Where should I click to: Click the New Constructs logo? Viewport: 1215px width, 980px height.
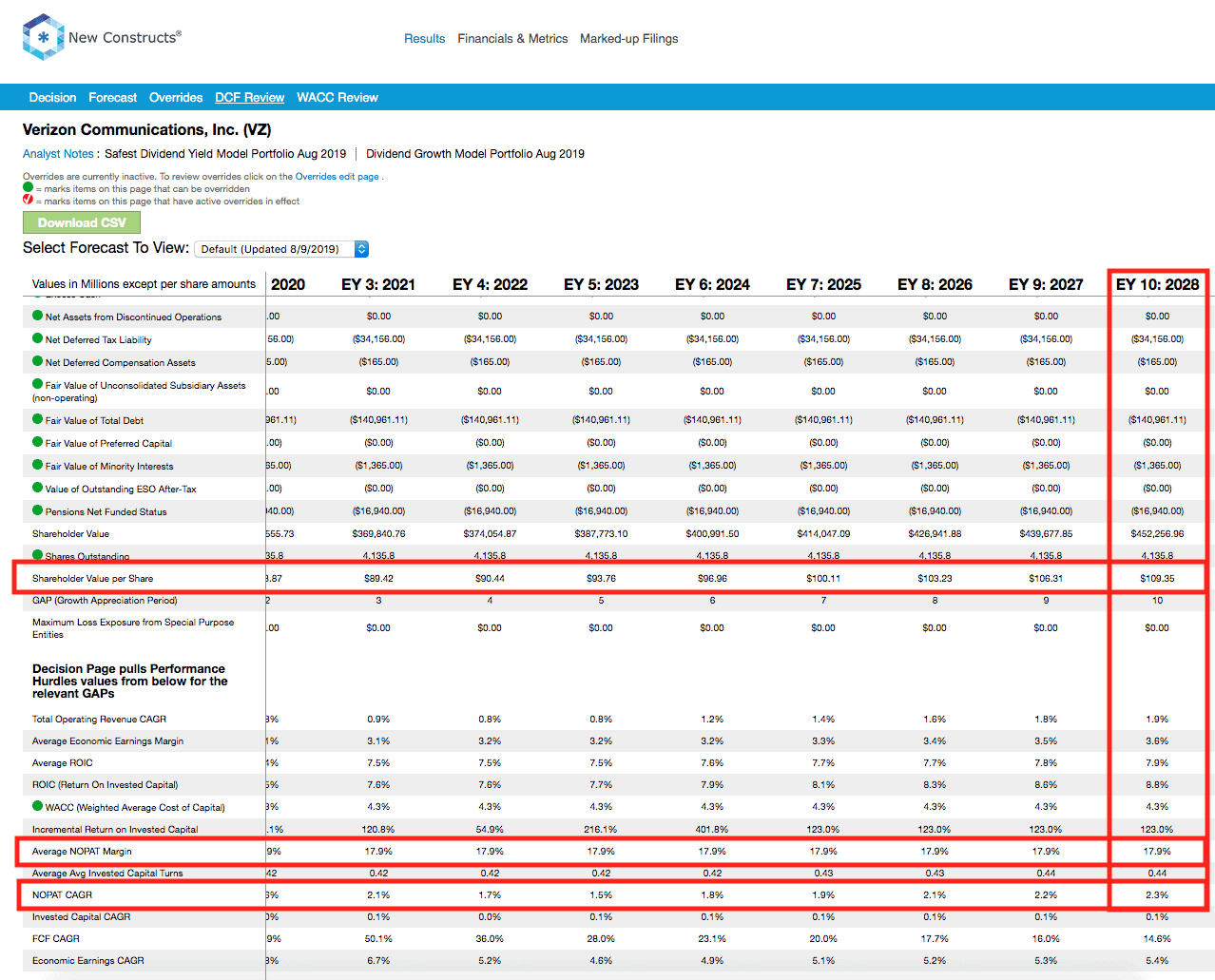[102, 37]
